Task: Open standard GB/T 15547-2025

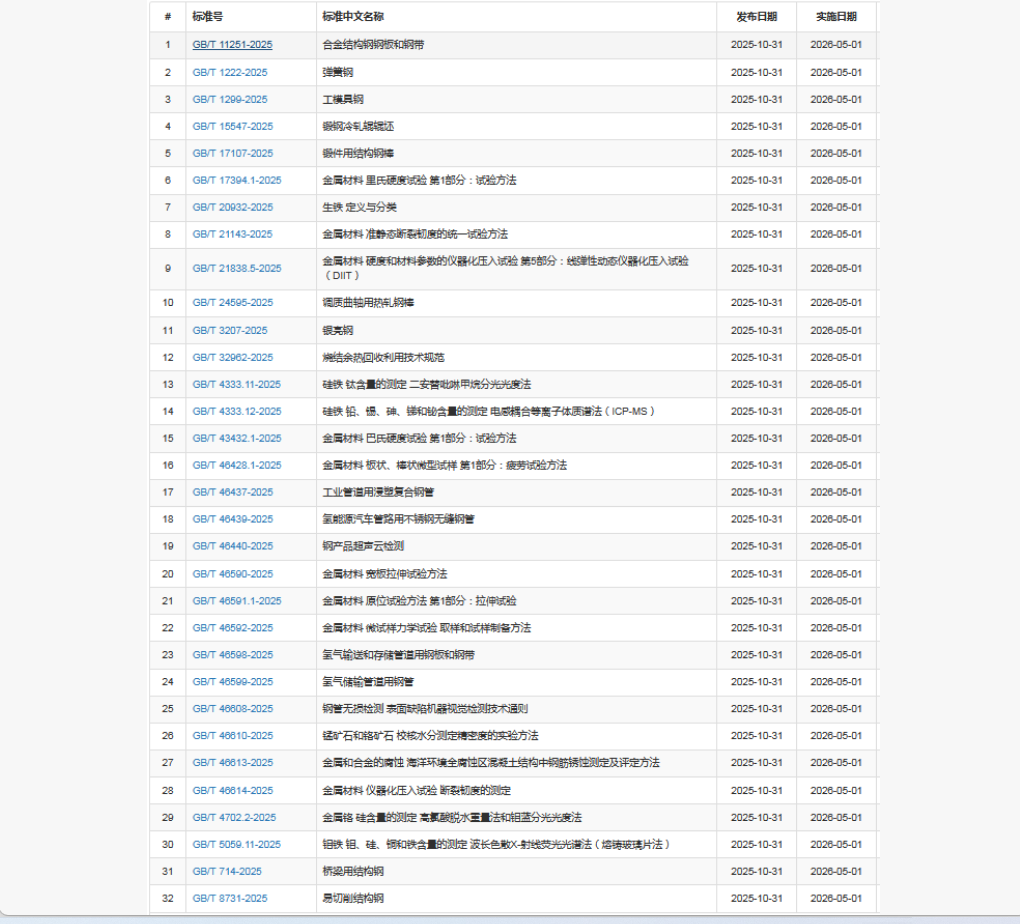Action: [x=232, y=126]
